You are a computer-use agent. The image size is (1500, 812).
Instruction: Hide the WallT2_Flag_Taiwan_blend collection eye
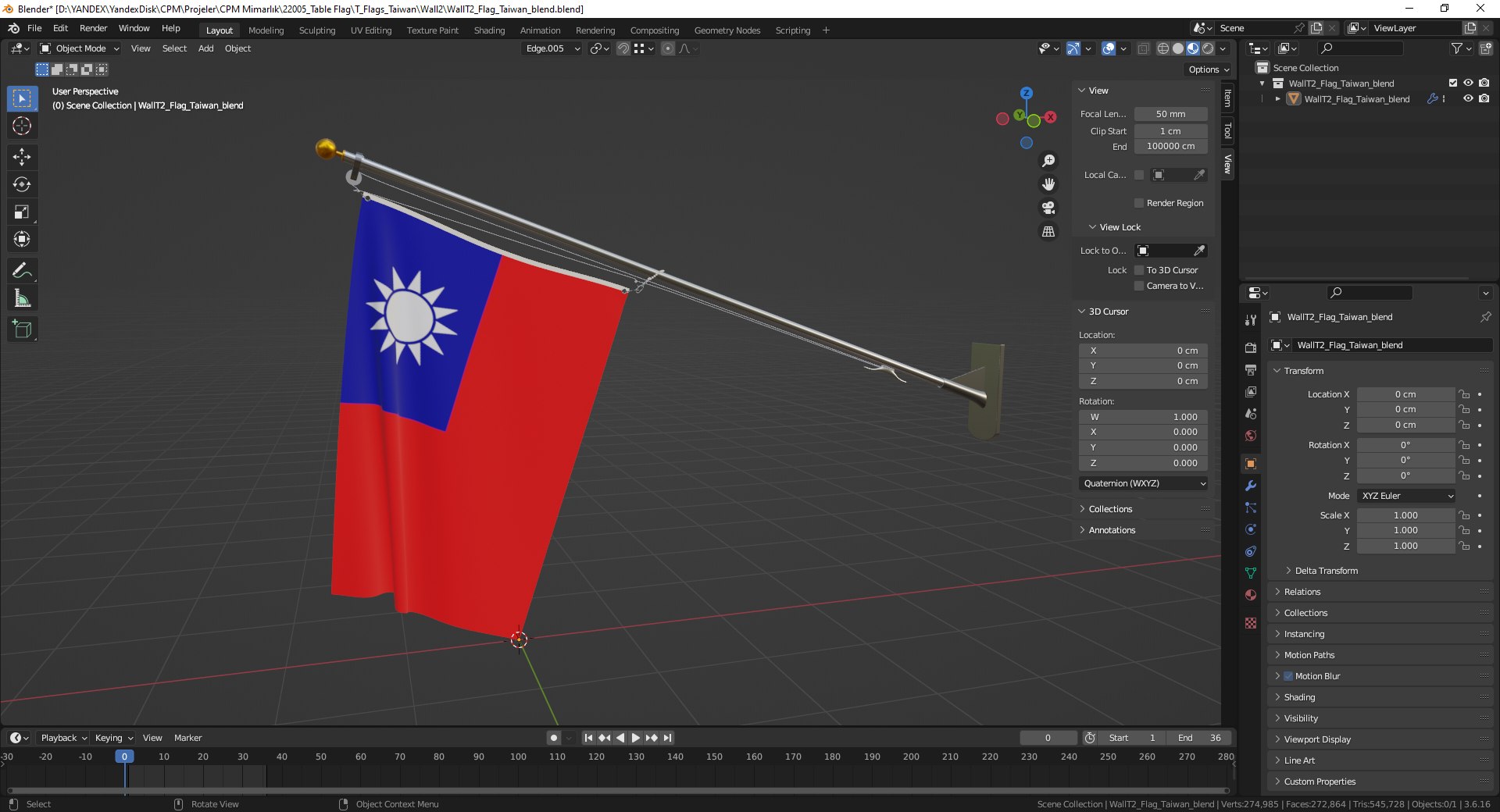pos(1468,83)
